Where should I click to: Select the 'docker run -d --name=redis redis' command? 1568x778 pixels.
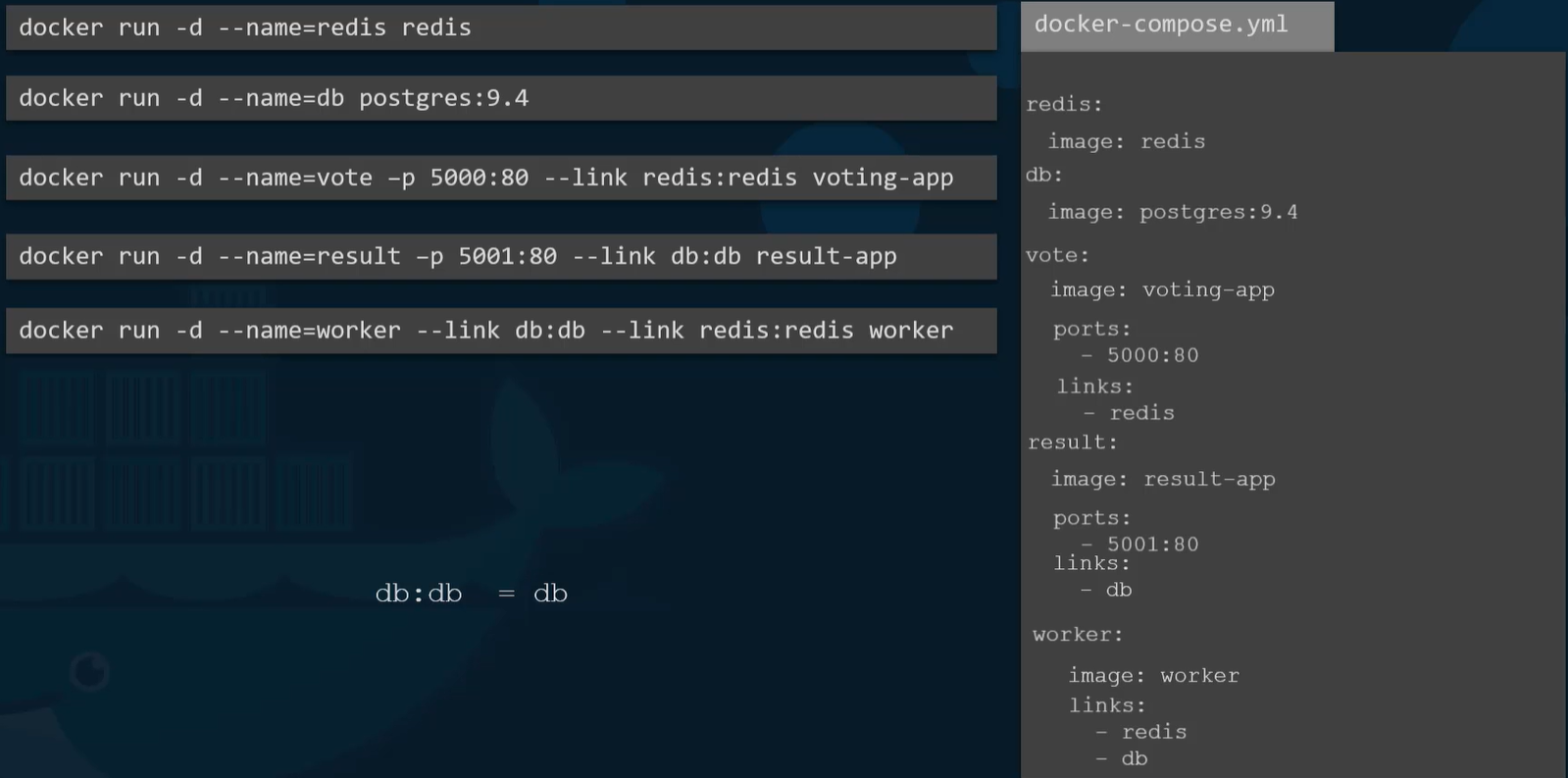[x=501, y=27]
